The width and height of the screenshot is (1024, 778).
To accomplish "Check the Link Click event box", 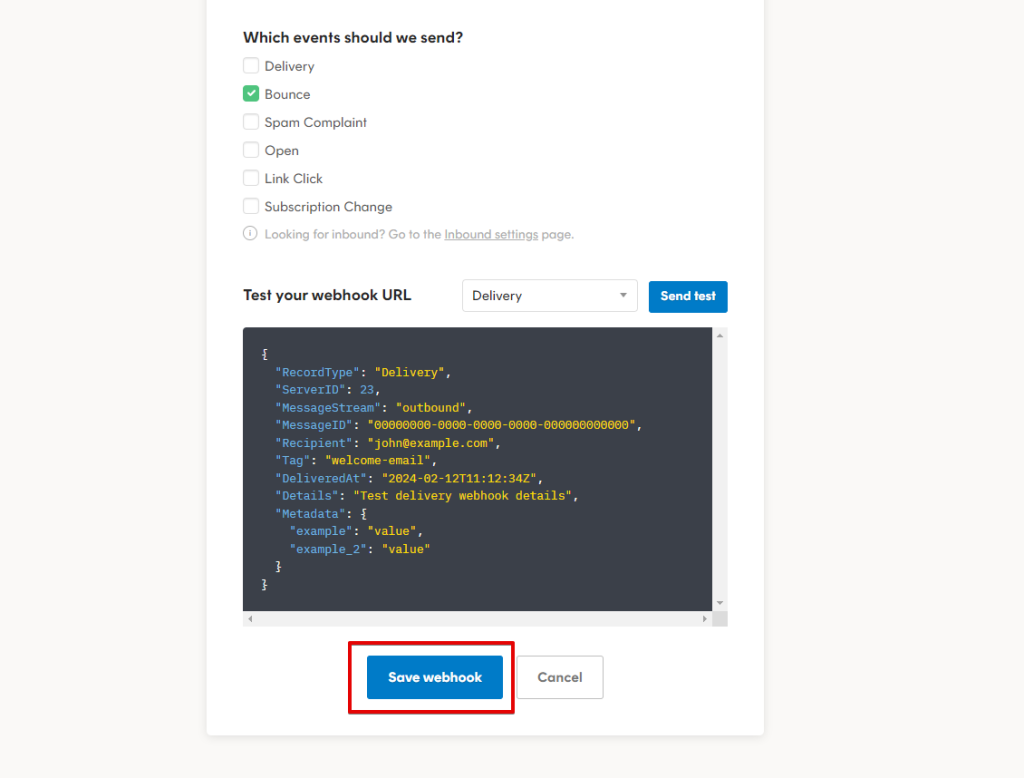I will click(x=251, y=178).
